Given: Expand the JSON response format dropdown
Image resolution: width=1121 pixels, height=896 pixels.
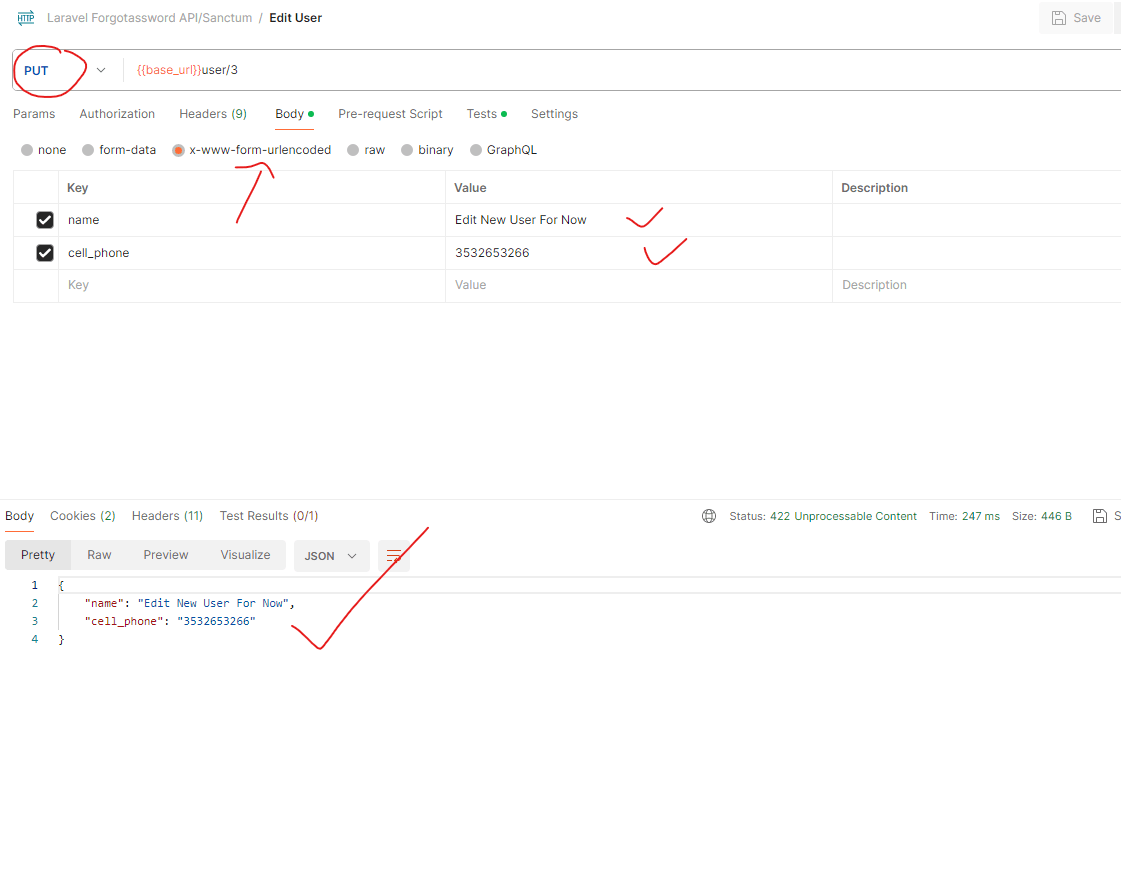Looking at the screenshot, I should pos(331,556).
